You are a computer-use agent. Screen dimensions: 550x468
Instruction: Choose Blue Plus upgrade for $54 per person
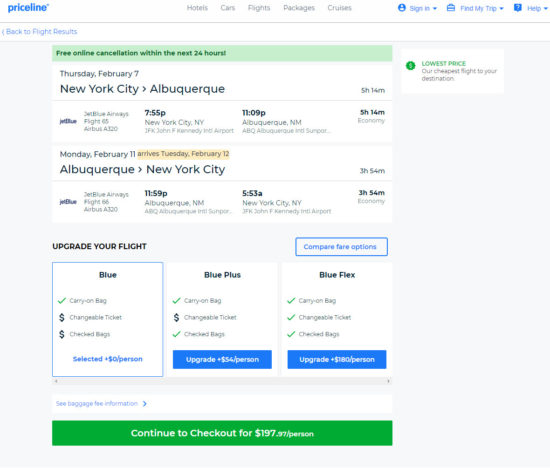[222, 359]
